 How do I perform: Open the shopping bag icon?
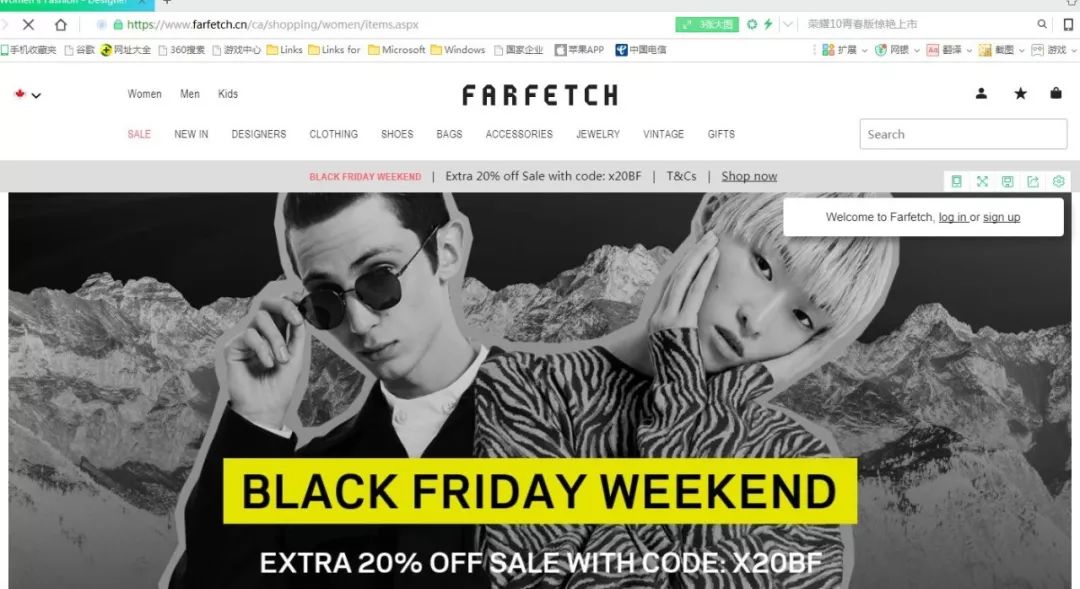[x=1055, y=93]
